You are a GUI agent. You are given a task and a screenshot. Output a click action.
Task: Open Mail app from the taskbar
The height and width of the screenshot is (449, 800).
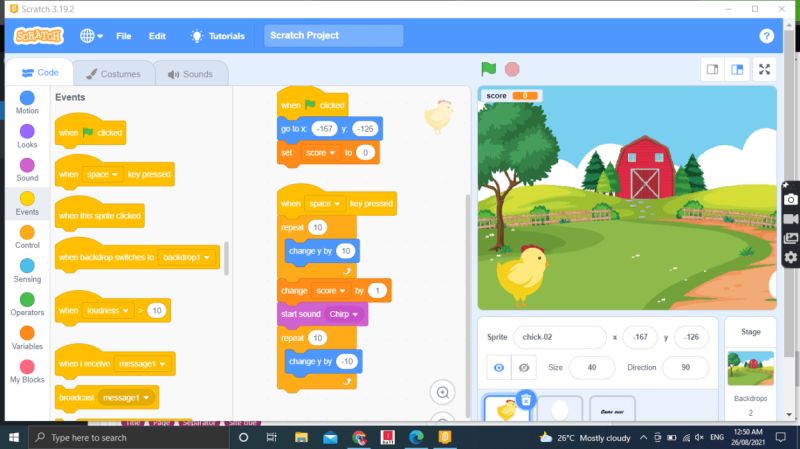point(330,437)
